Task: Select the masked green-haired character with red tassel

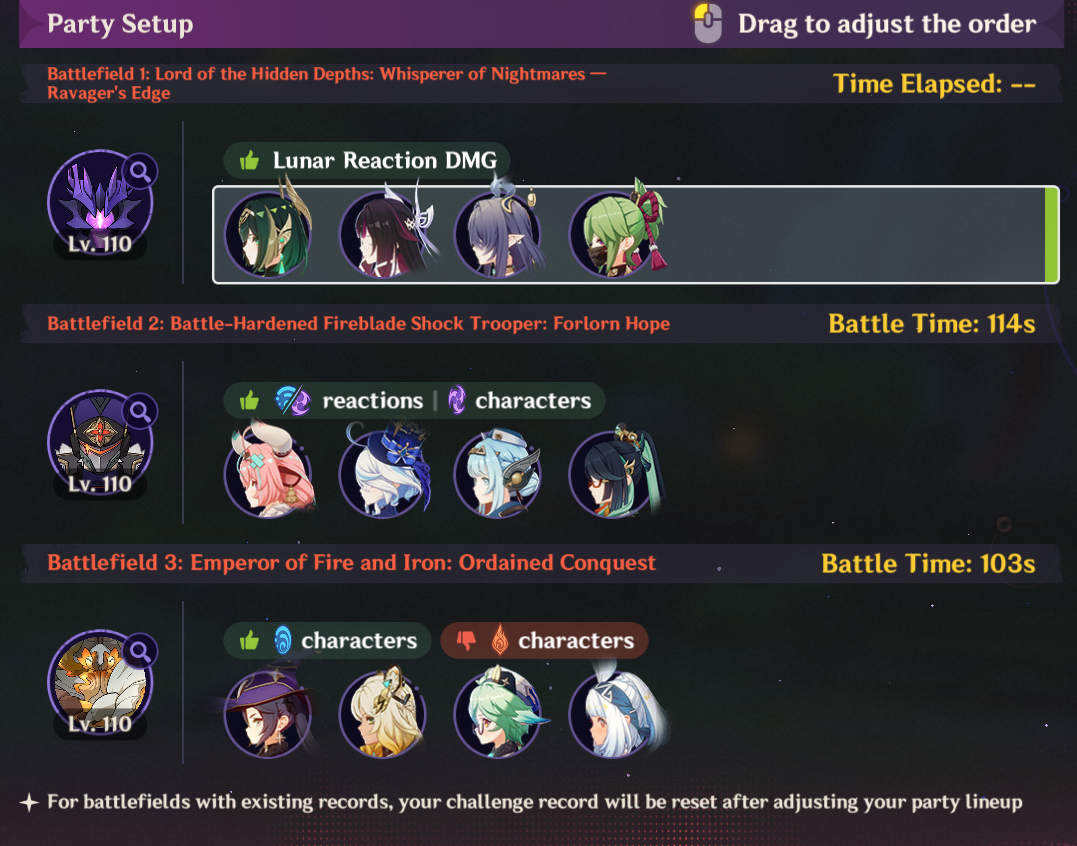Action: 614,232
